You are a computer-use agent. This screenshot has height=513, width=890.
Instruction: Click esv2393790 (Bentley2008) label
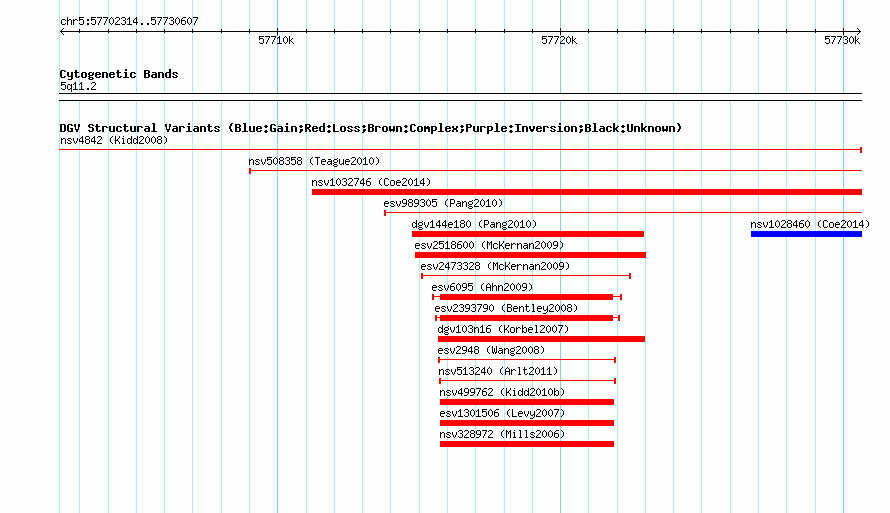506,308
